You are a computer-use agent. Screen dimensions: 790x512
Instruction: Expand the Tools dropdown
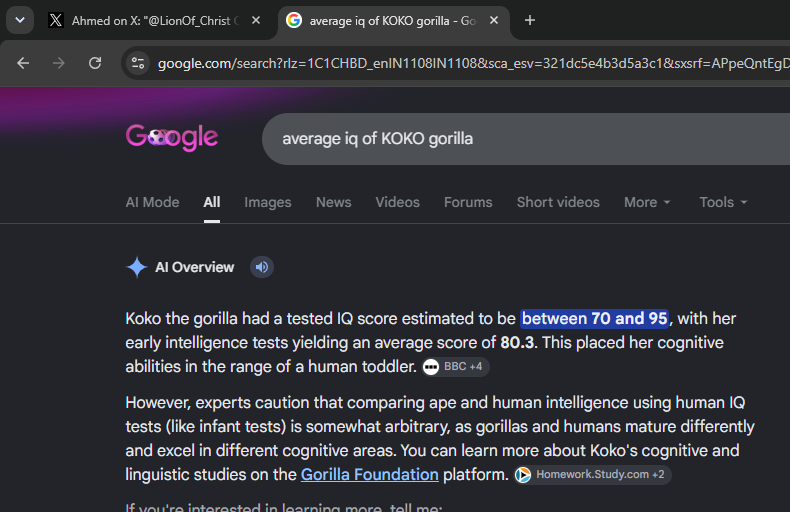point(723,202)
